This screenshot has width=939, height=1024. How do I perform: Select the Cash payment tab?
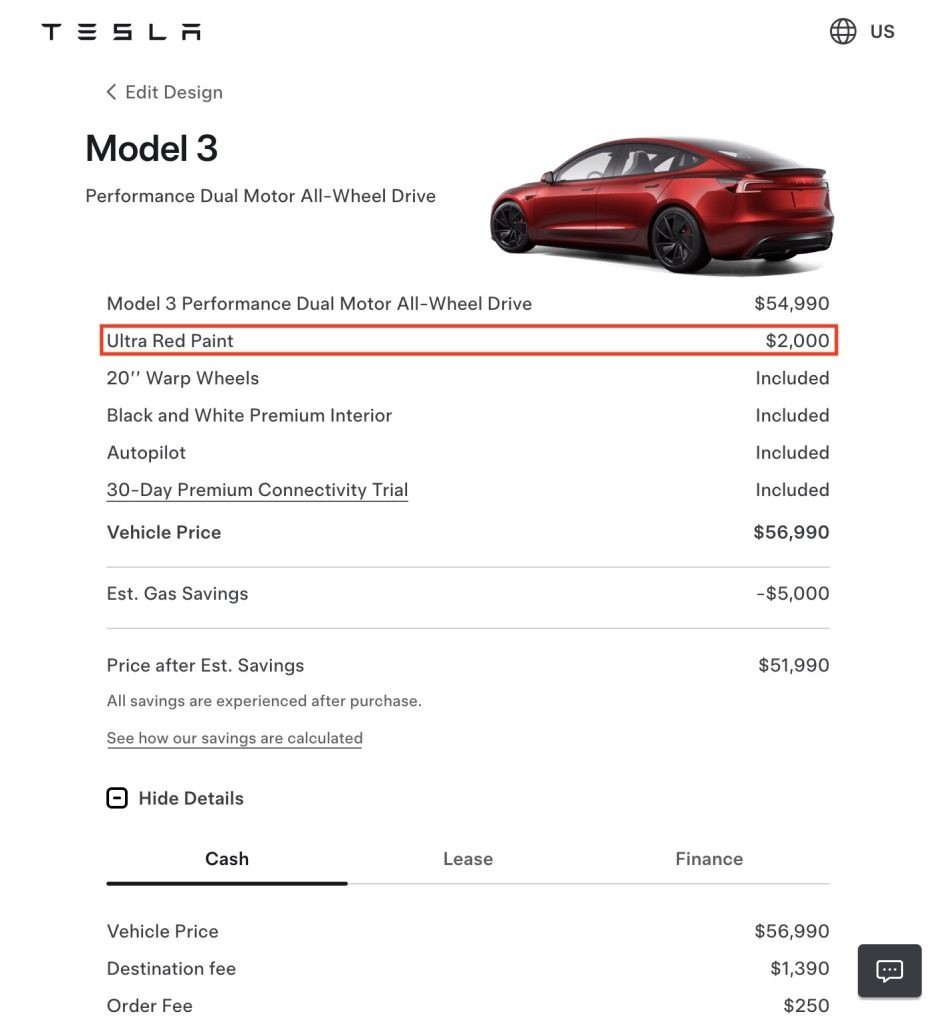pos(227,859)
